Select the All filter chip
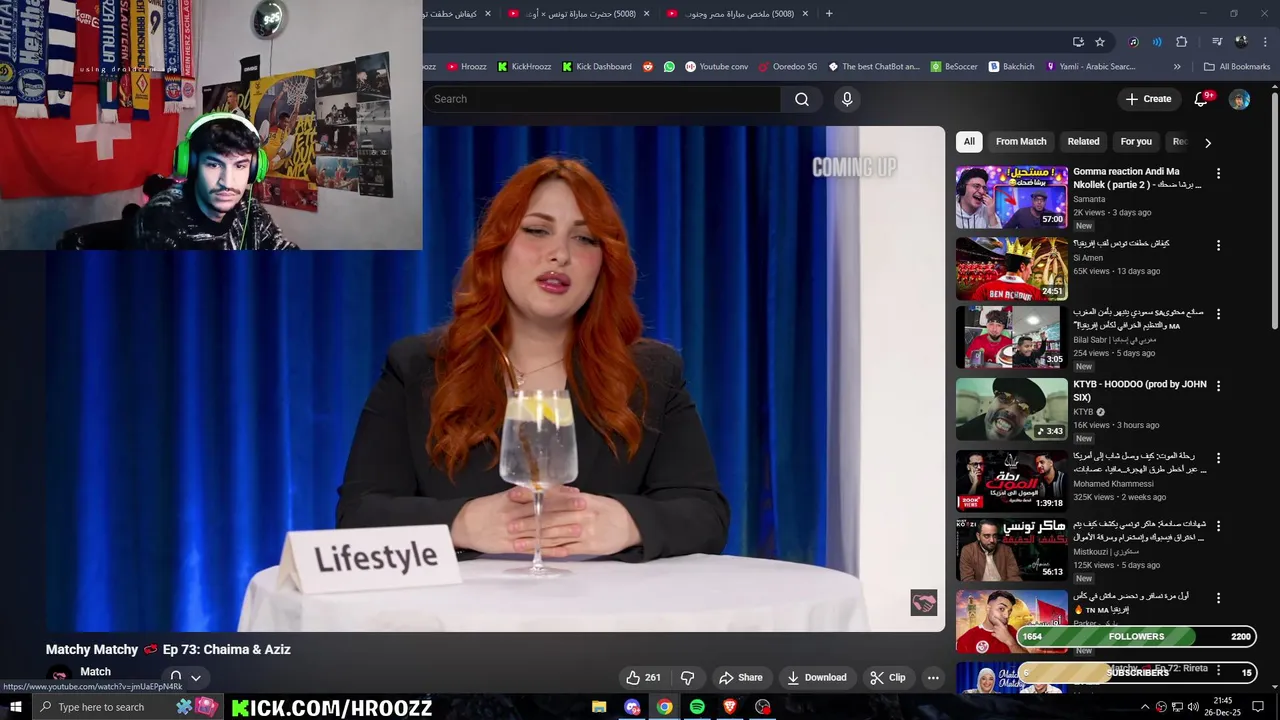1280x720 pixels. coord(969,142)
